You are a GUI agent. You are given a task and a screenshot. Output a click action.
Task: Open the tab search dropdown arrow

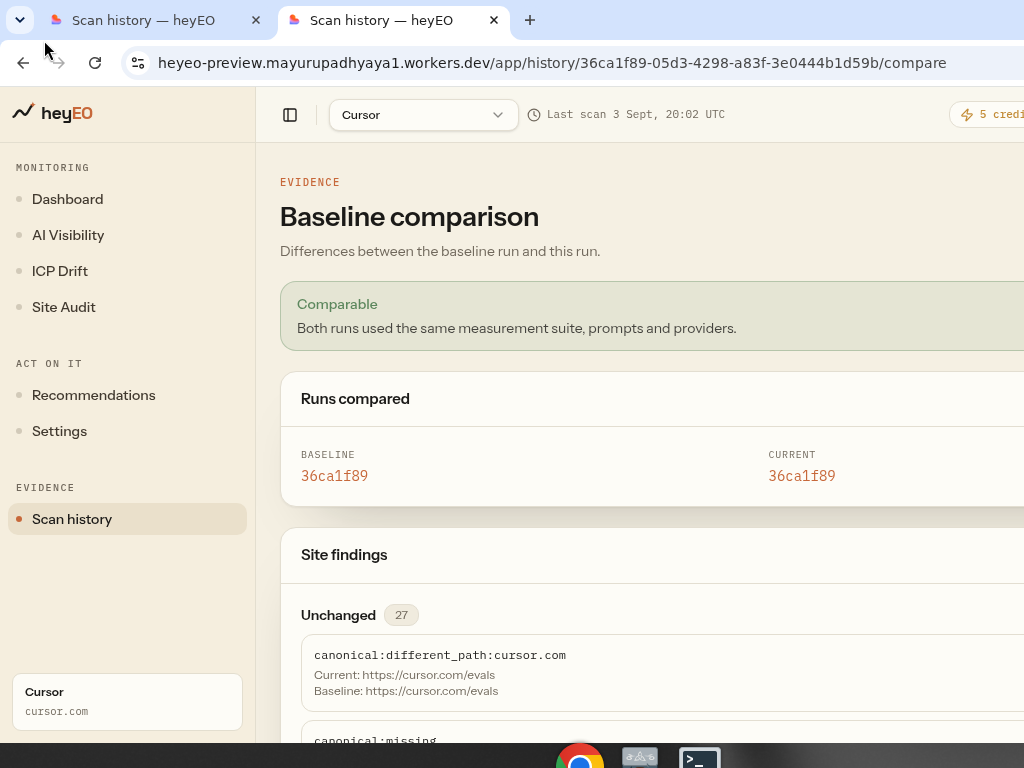[20, 20]
